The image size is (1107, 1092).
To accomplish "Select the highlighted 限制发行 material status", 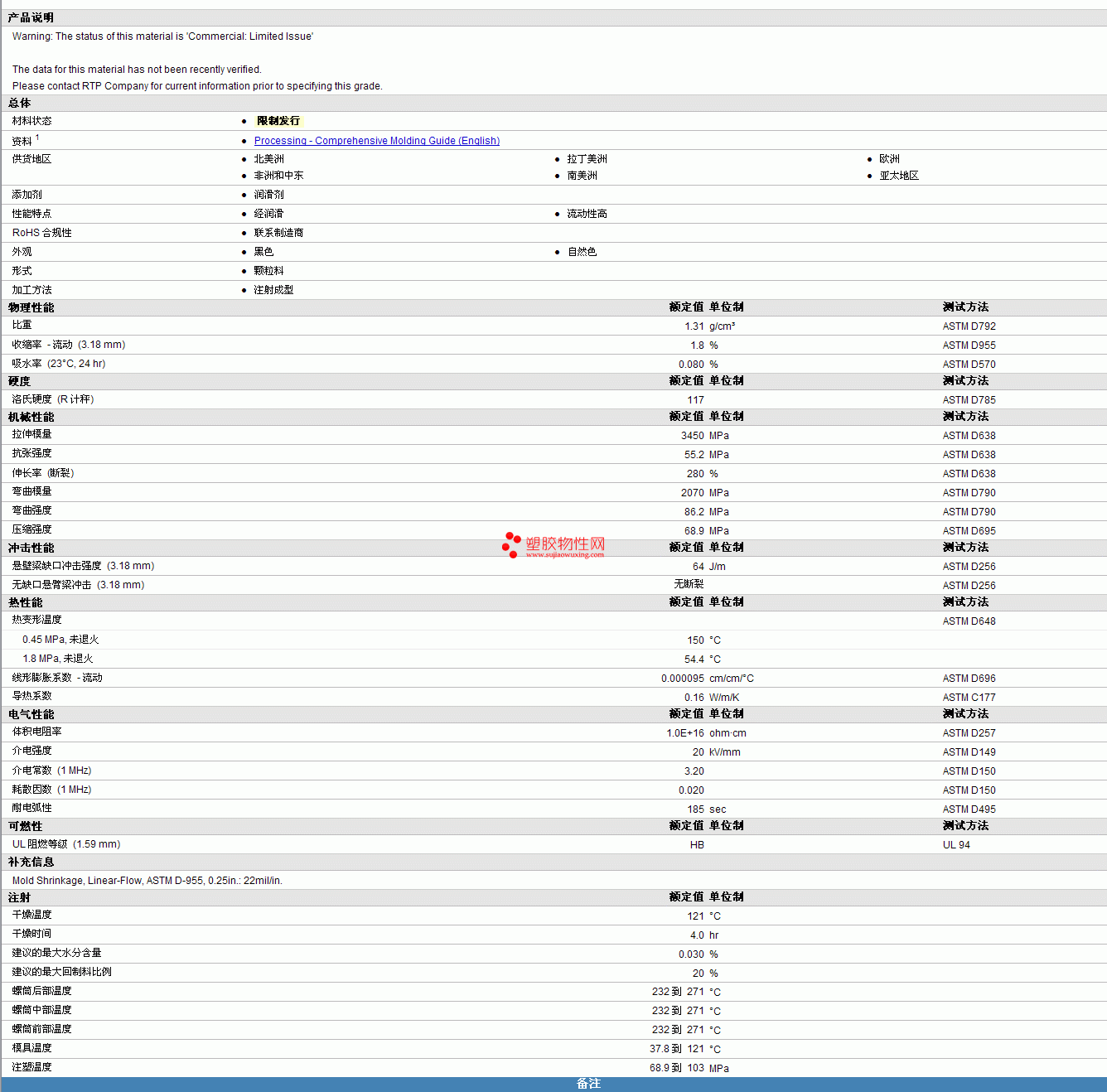I will pyautogui.click(x=278, y=121).
